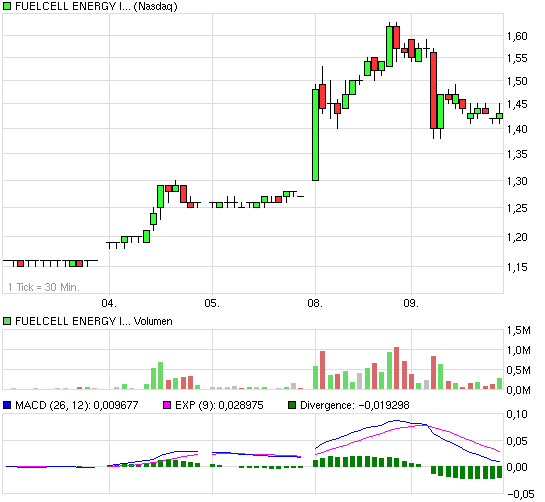Viewport: 545px width, 502px height.
Task: Click the 1,60 price axis label
Action: [x=517, y=36]
